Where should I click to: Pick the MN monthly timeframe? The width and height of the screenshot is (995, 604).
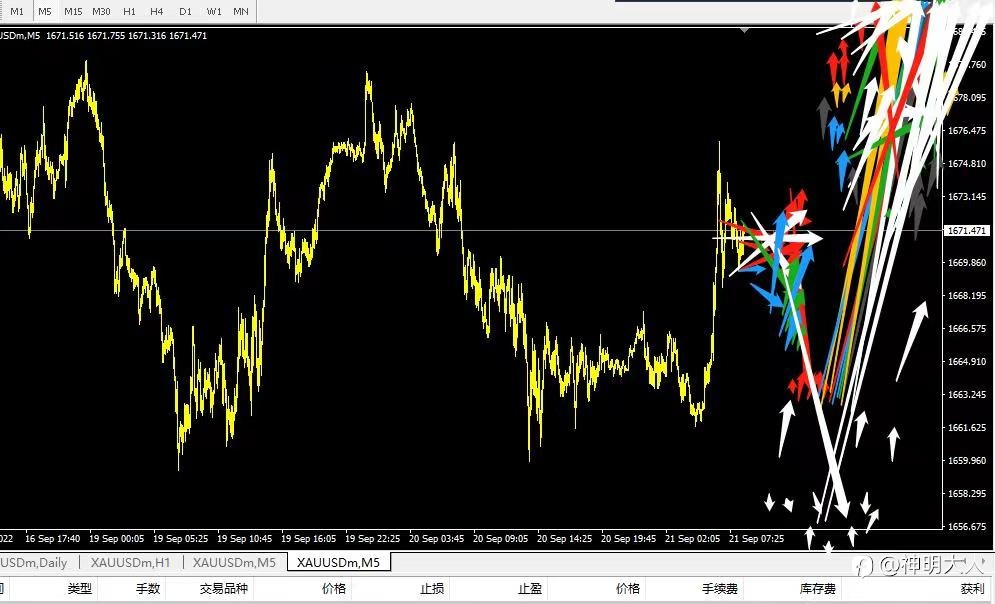click(241, 11)
